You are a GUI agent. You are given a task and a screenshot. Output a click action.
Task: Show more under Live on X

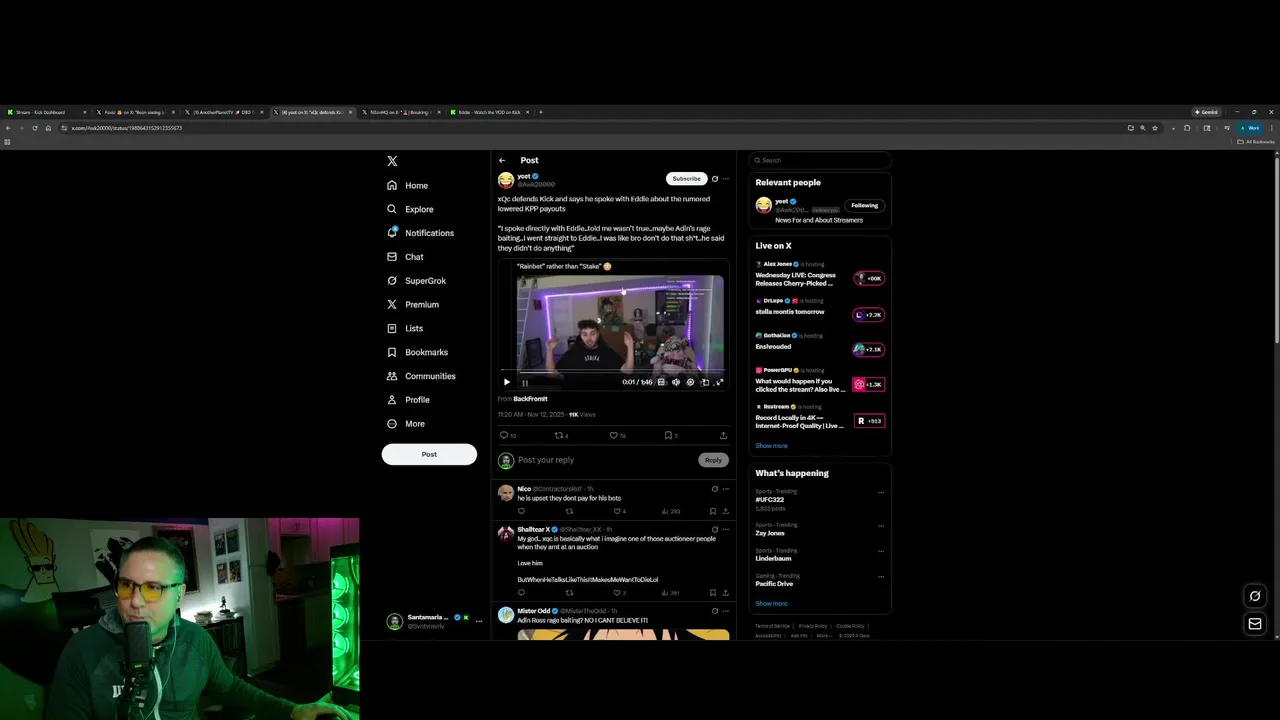(x=771, y=446)
